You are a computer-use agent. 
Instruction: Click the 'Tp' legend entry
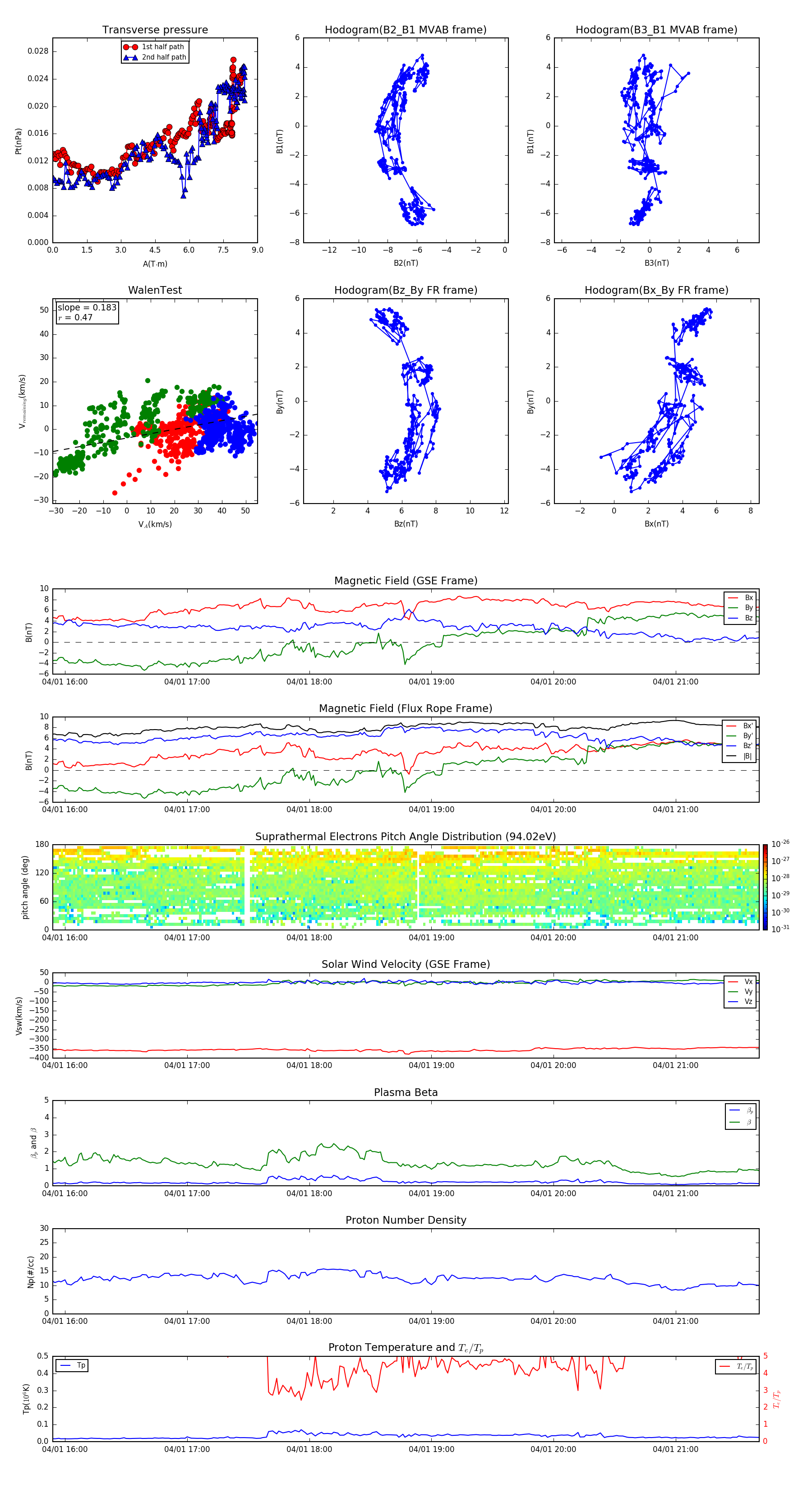(x=73, y=1365)
